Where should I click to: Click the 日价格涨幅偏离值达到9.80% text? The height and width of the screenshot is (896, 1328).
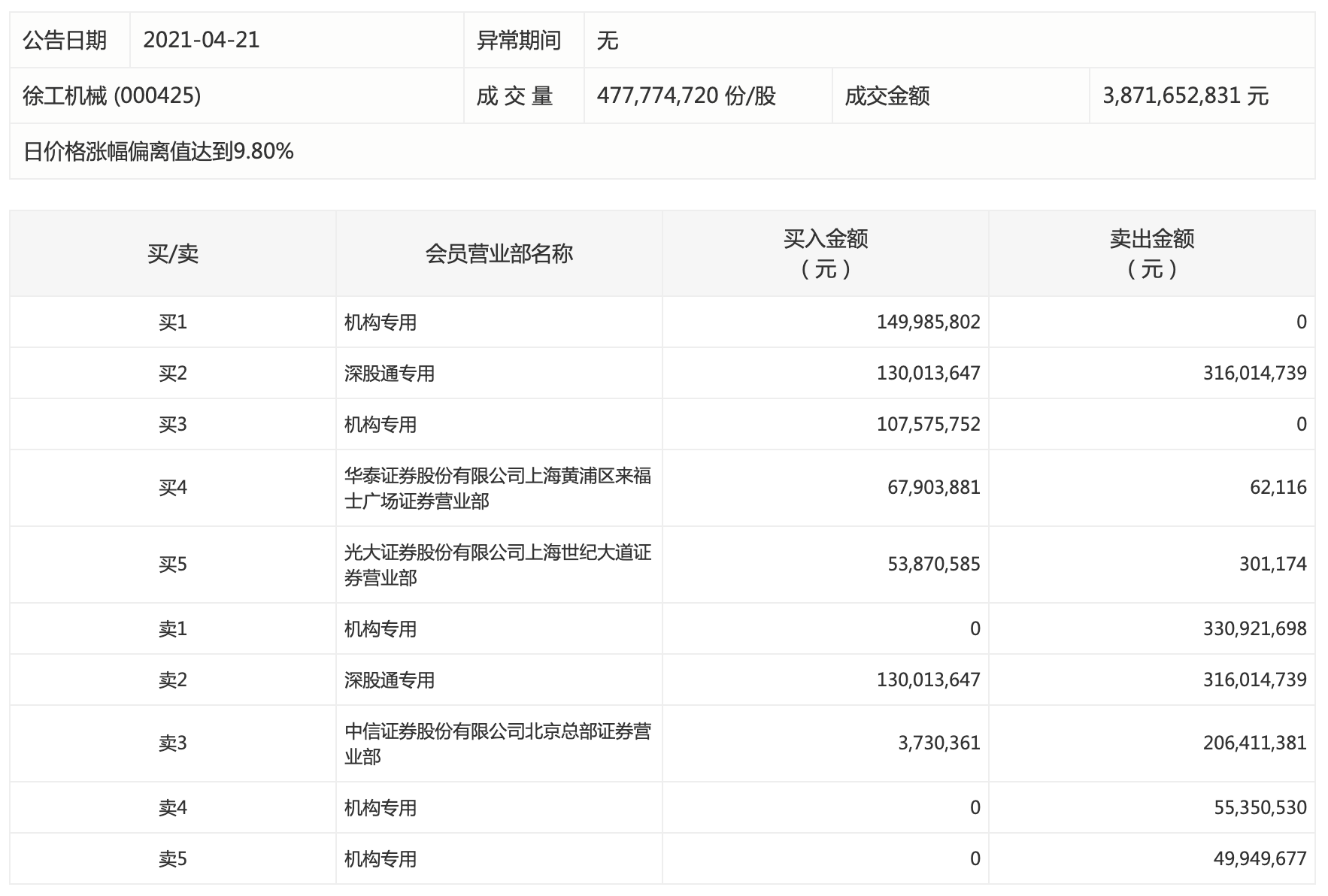[159, 152]
